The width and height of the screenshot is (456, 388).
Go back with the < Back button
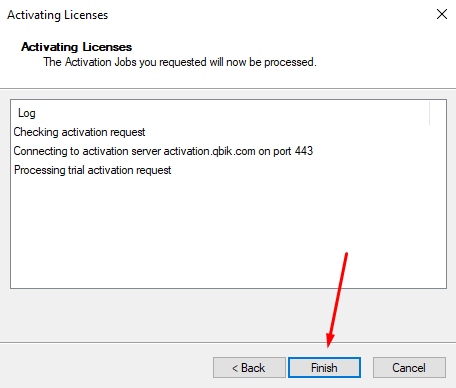coord(249,368)
